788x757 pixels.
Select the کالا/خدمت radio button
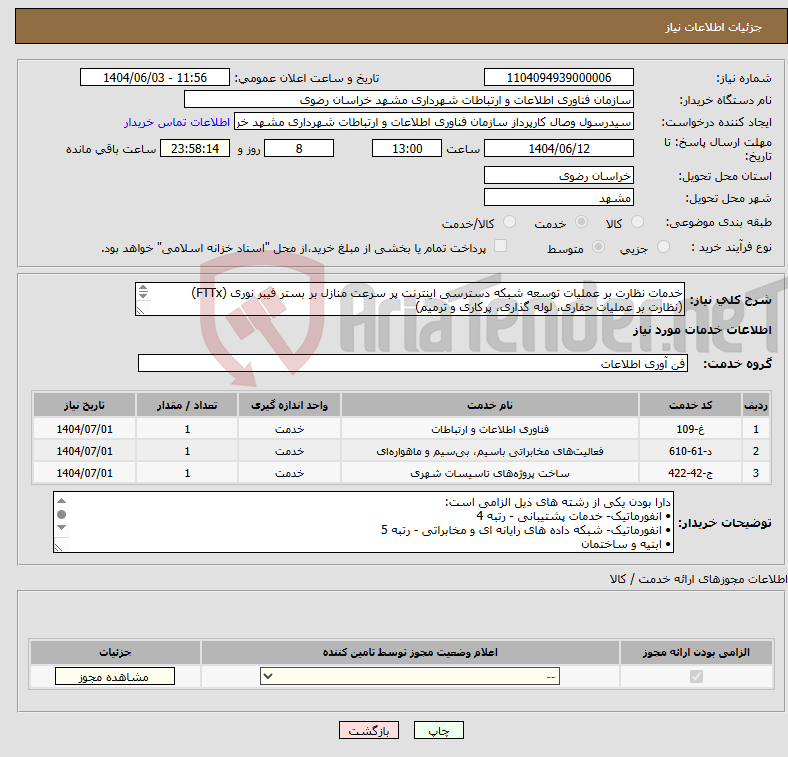(510, 222)
